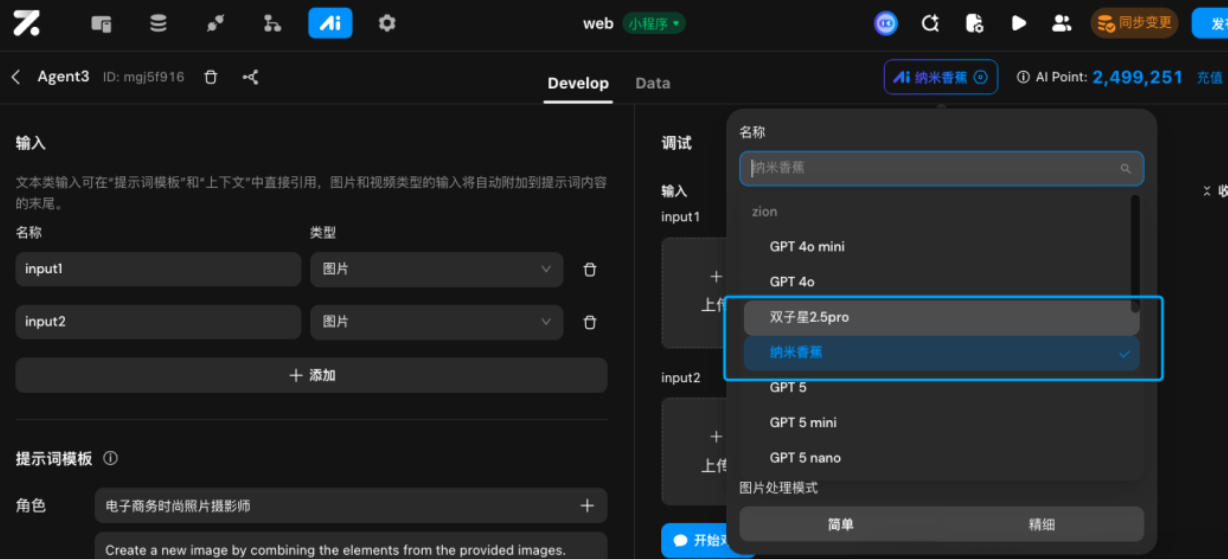
Task: Open the UI pages design icon
Action: (x=101, y=23)
